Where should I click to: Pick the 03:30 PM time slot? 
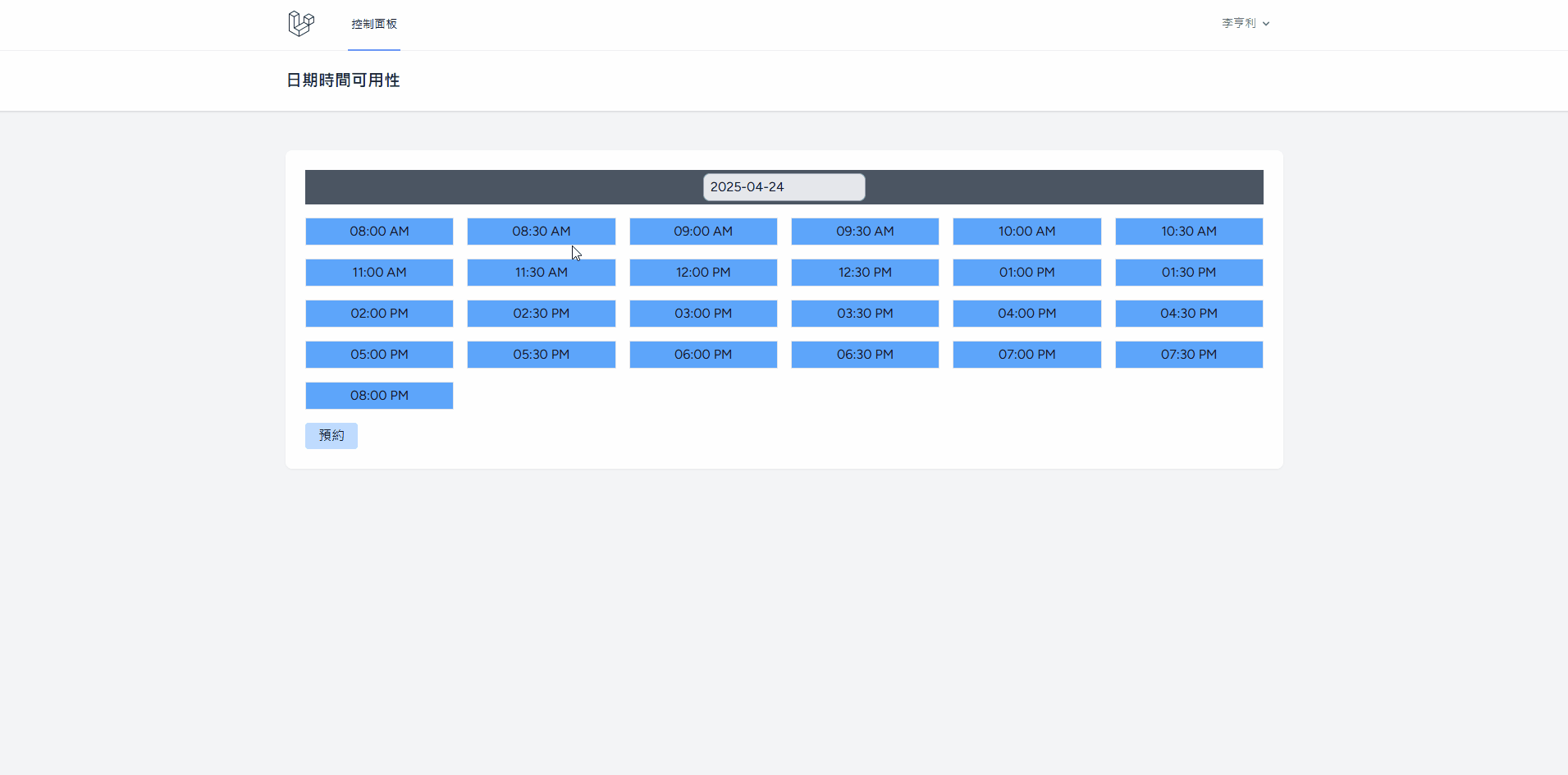tap(865, 314)
